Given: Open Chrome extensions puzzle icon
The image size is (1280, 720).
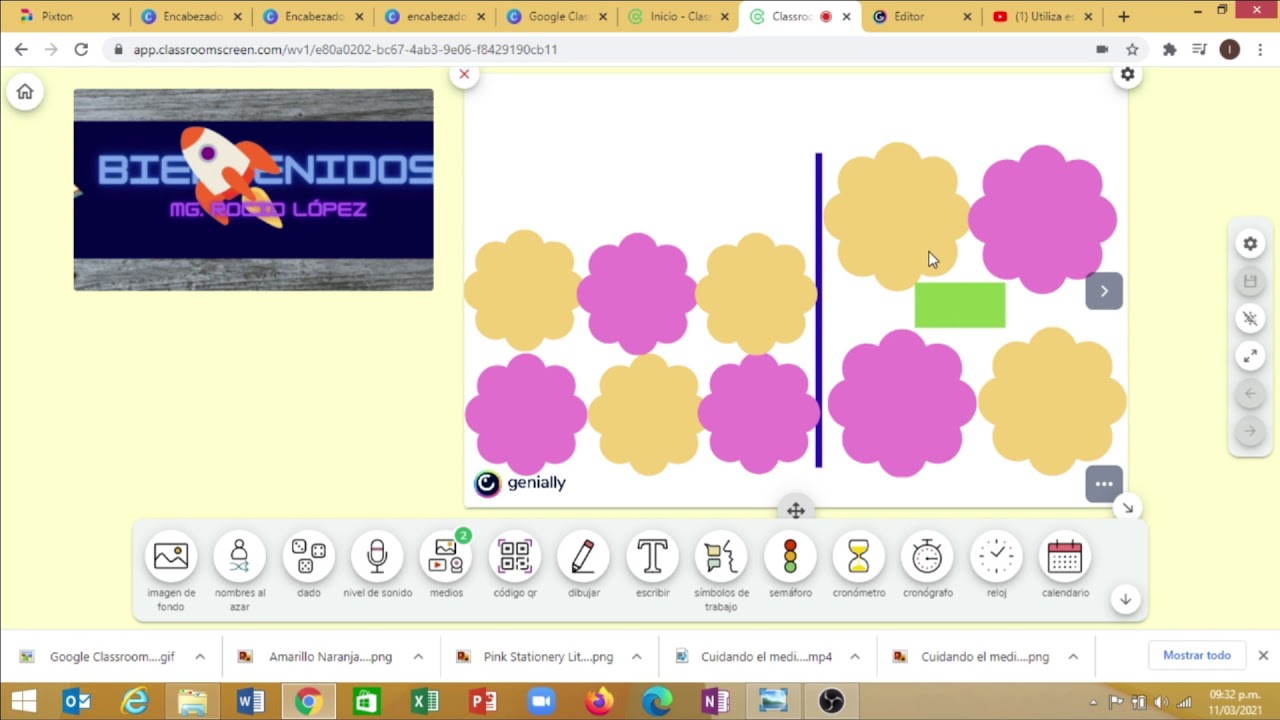Looking at the screenshot, I should point(1169,49).
